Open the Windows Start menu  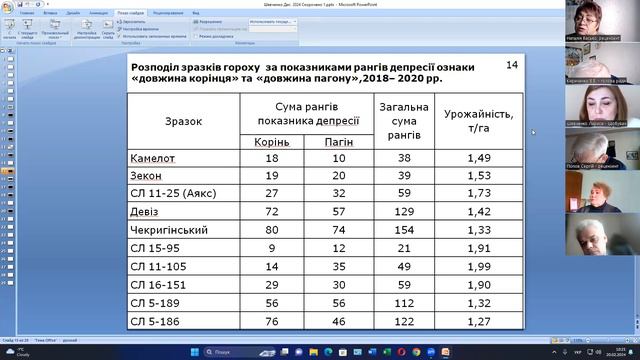195,352
